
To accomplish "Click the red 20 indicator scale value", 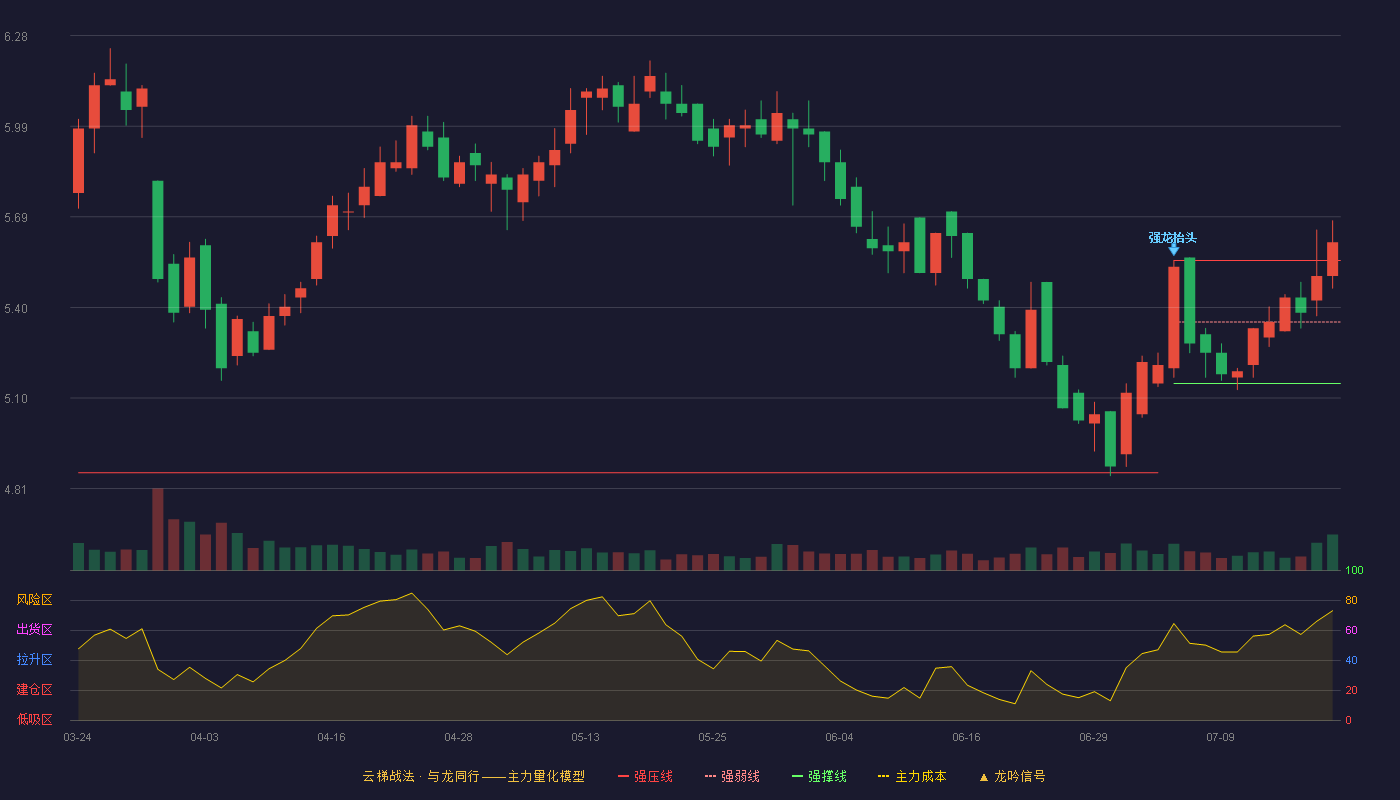I will [x=1351, y=690].
